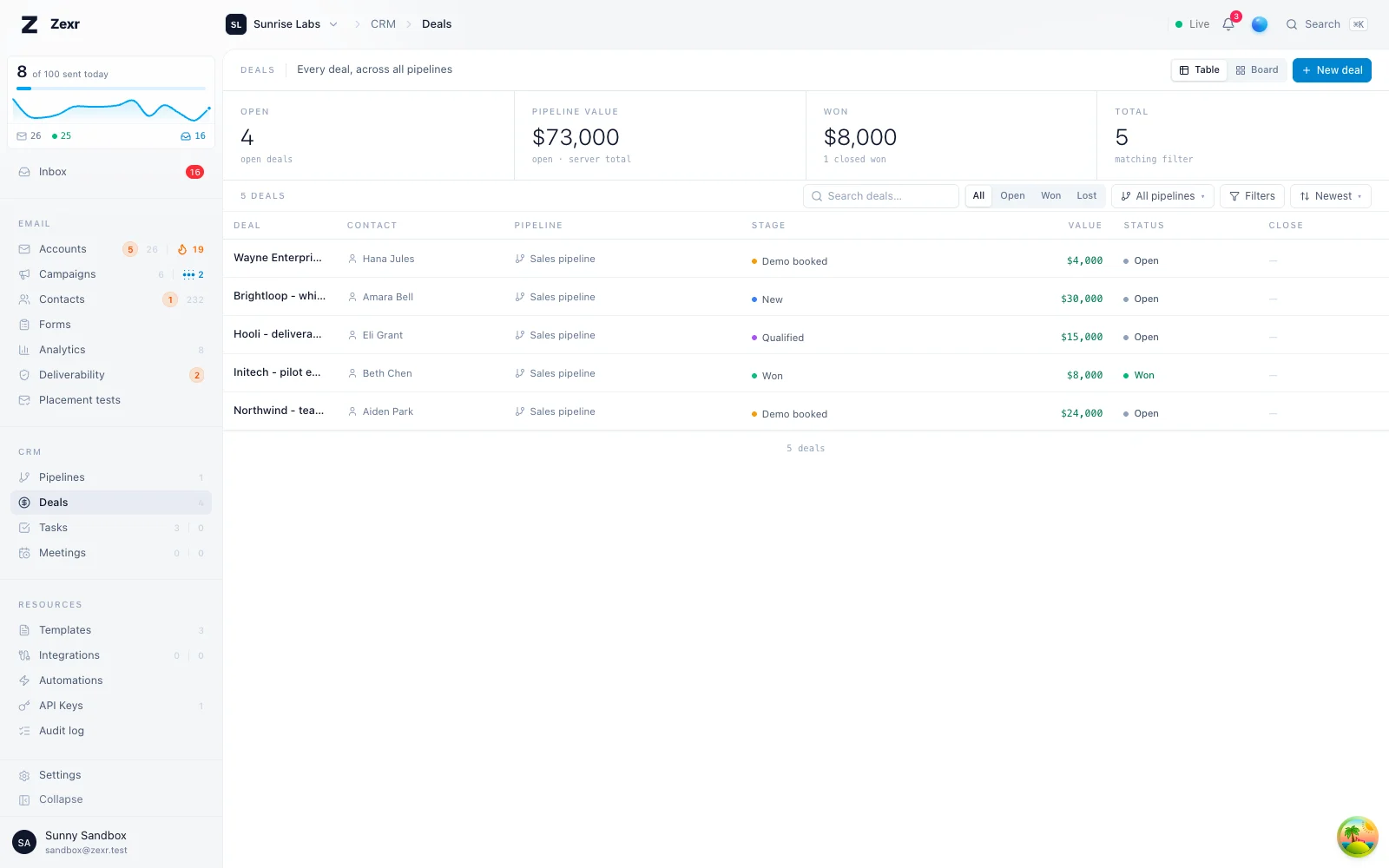Viewport: 1389px width, 868px height.
Task: Click the tropical island widget
Action: click(1357, 837)
